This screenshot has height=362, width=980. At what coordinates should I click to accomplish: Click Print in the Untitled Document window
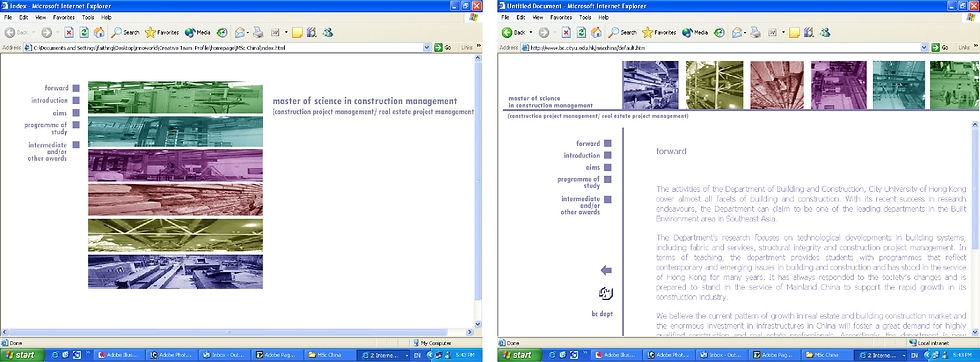pos(755,33)
